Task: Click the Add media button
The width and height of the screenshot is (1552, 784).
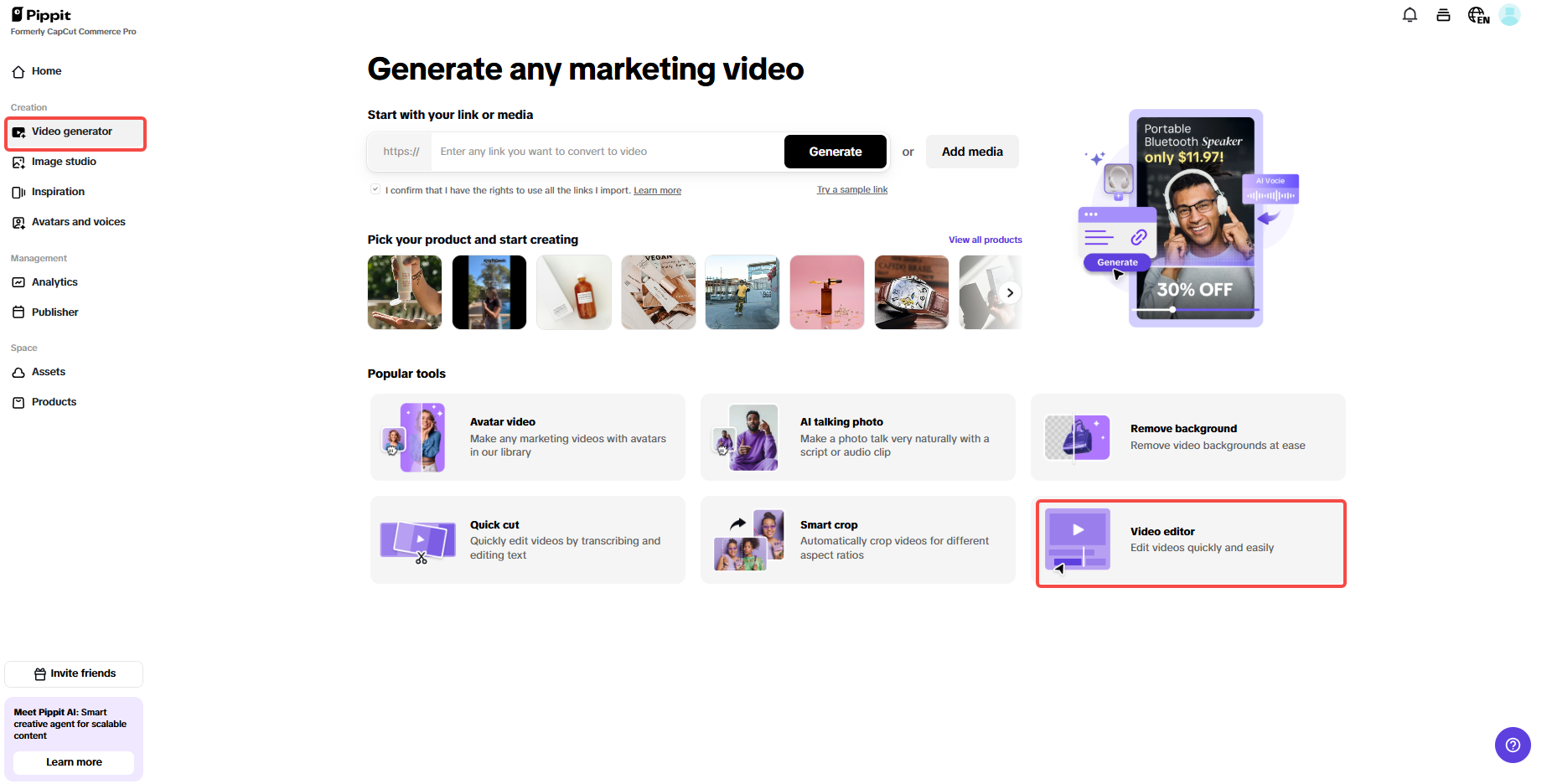Action: tap(972, 152)
